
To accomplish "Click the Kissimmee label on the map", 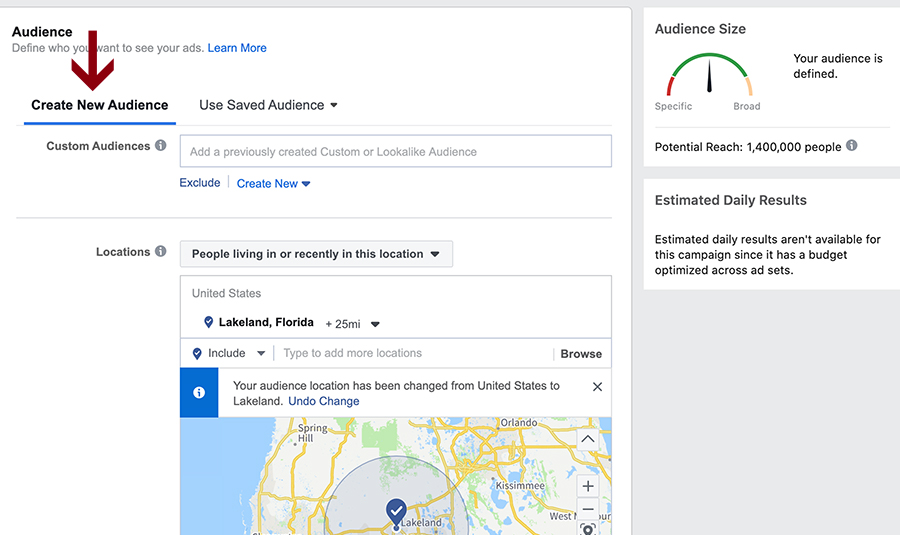I will click(x=520, y=486).
